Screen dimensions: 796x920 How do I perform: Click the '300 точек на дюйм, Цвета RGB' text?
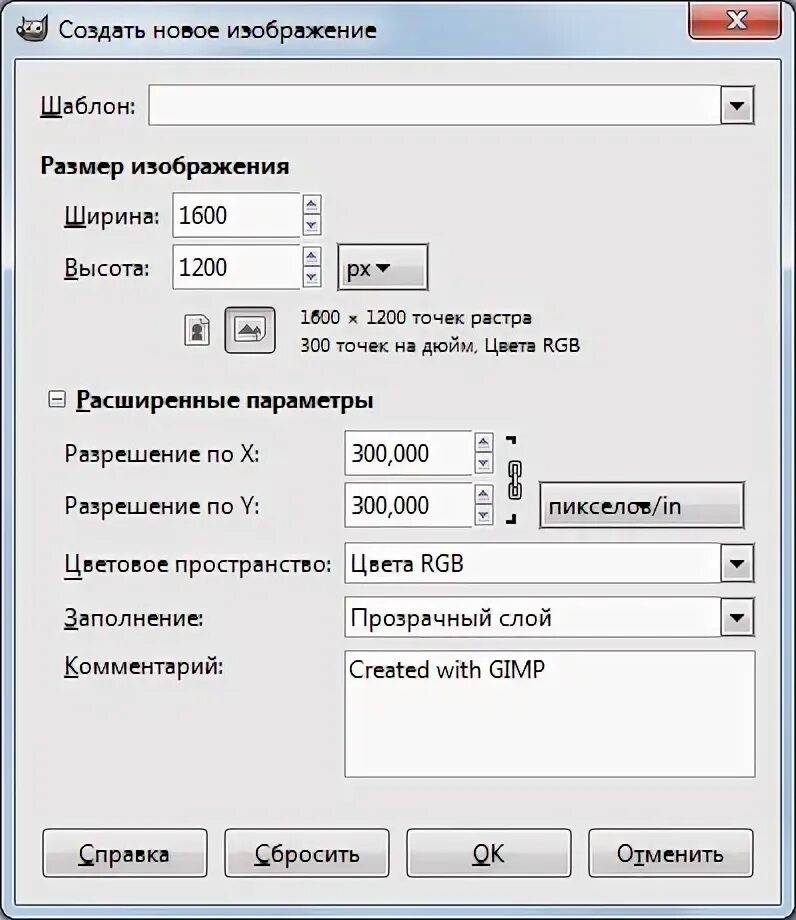440,345
